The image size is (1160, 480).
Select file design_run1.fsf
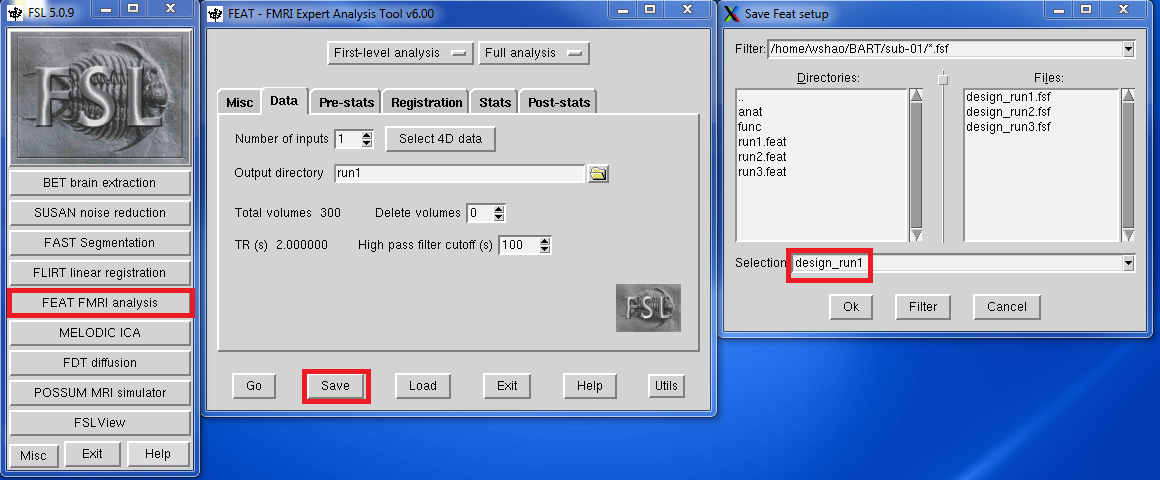(x=1008, y=97)
